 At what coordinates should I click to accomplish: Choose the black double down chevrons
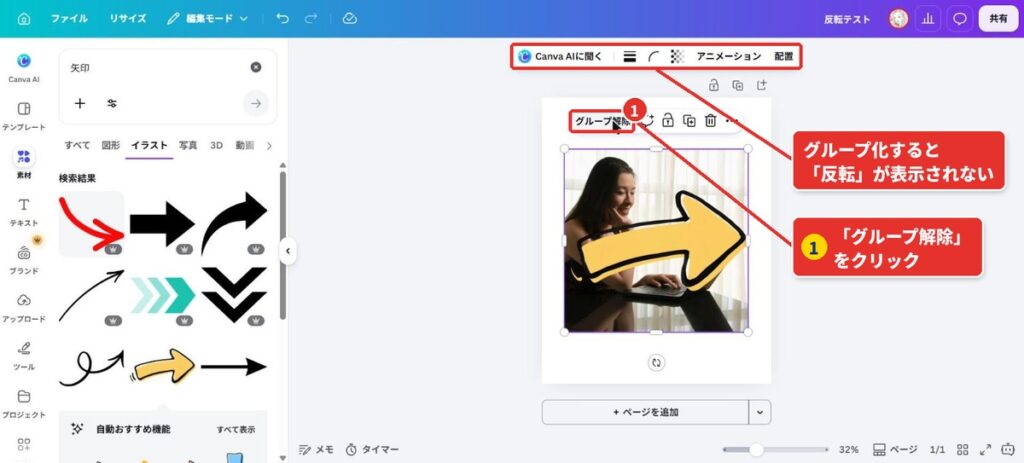point(234,296)
